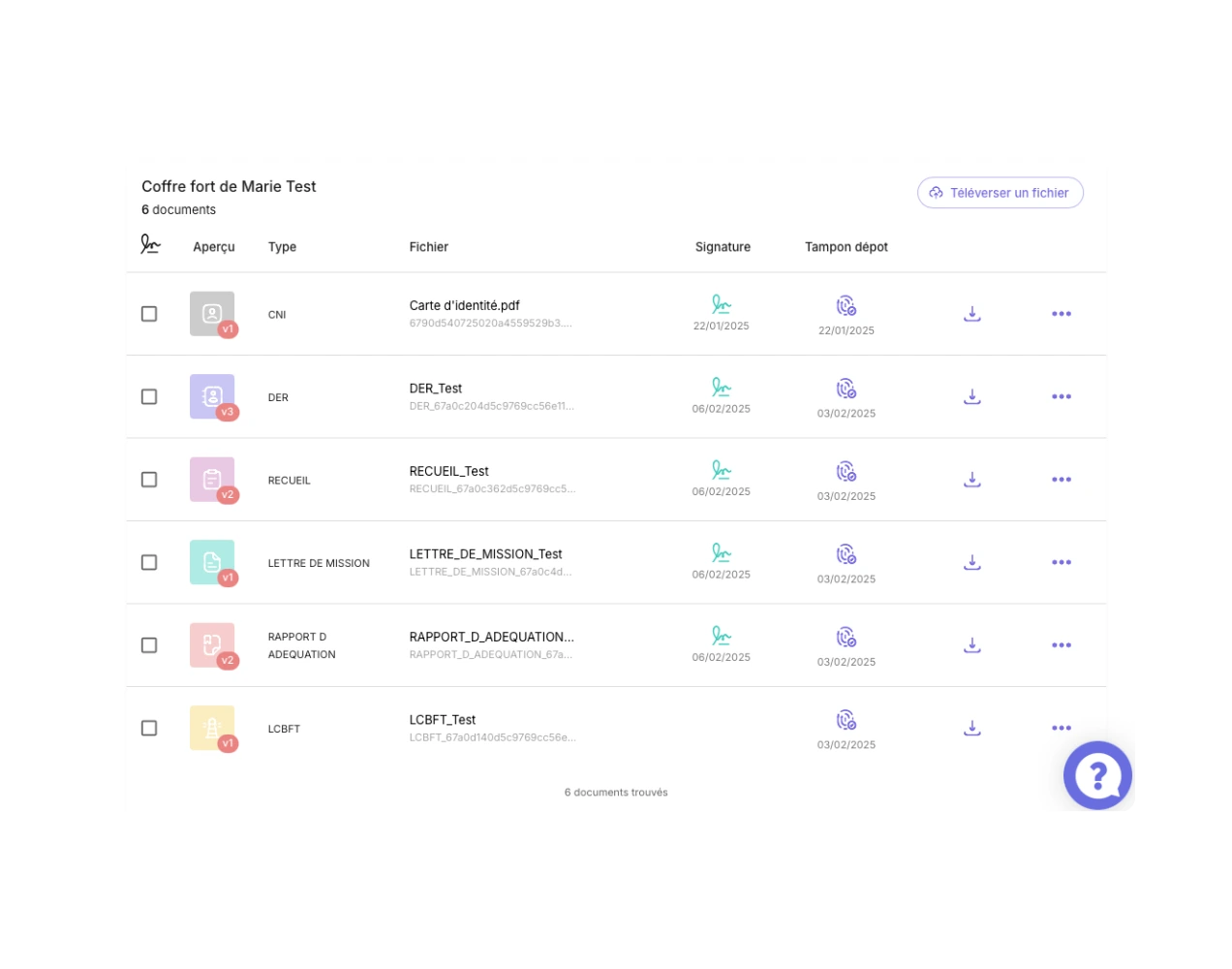Open the DER document preview thumbnail
The width and height of the screenshot is (1232, 969).
[212, 396]
